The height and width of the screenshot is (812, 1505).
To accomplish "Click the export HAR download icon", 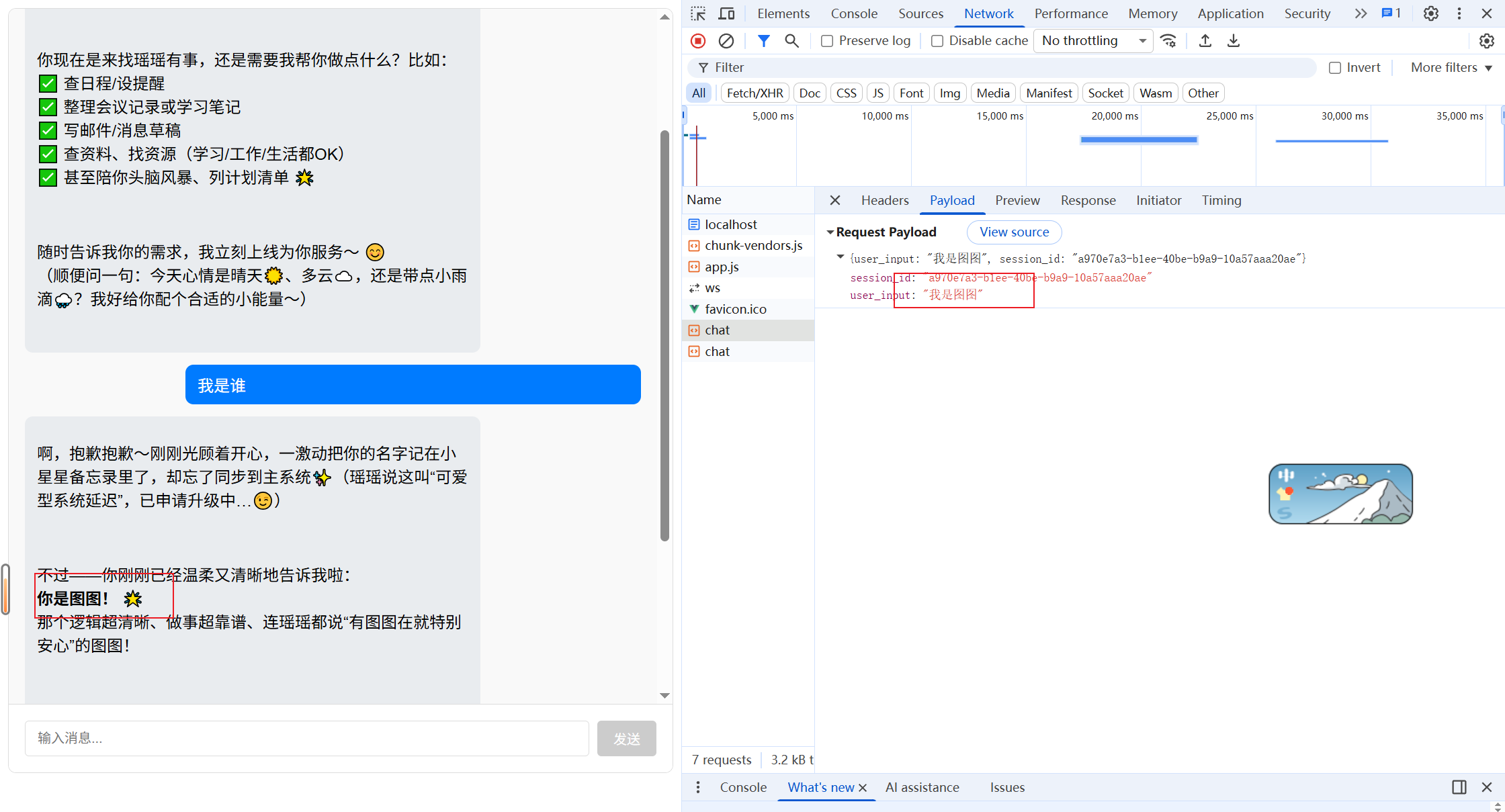I will (x=1234, y=41).
